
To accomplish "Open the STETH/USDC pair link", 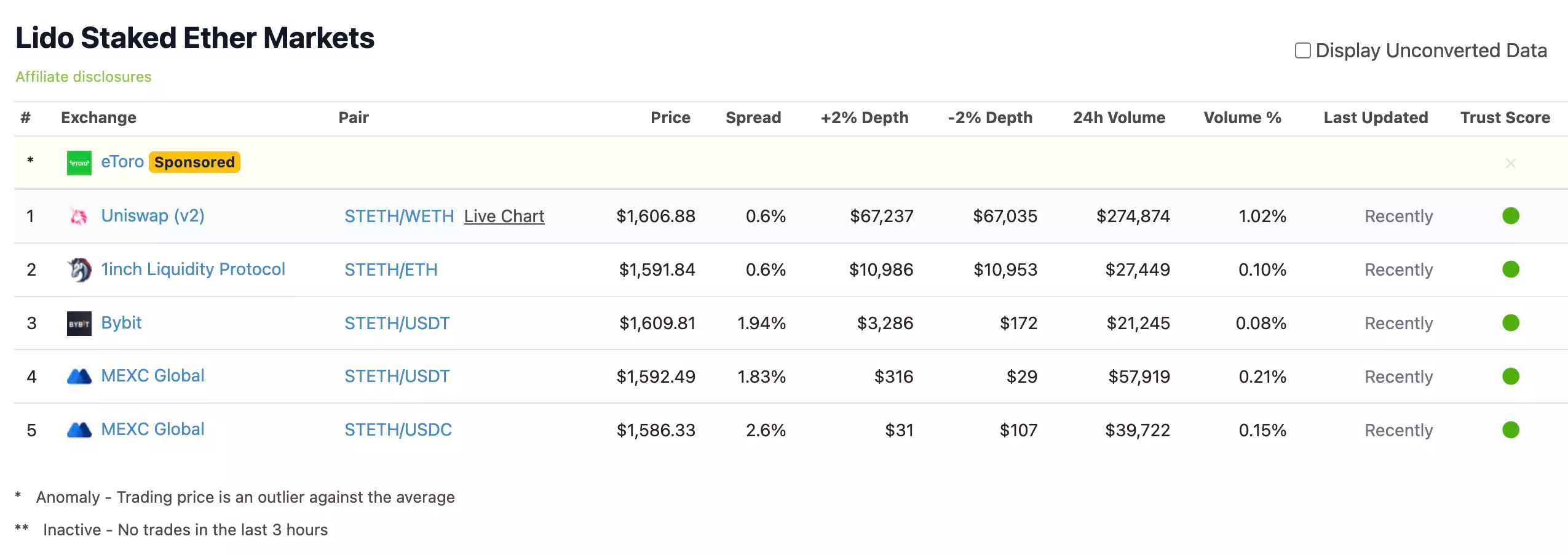I will [398, 429].
